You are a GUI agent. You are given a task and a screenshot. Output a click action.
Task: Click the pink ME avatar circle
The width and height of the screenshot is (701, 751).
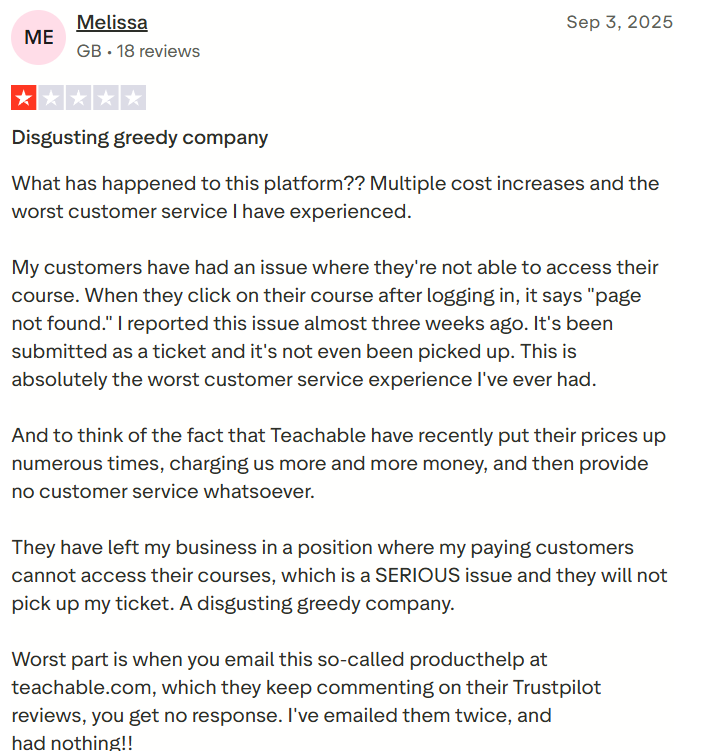tap(39, 37)
